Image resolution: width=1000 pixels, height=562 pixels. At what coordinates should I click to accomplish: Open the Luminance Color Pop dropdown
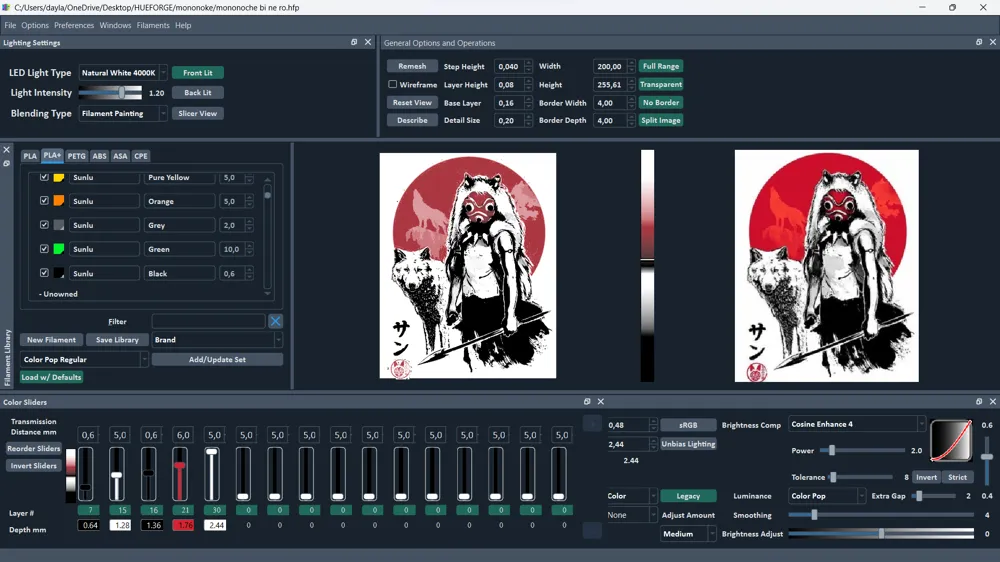827,496
